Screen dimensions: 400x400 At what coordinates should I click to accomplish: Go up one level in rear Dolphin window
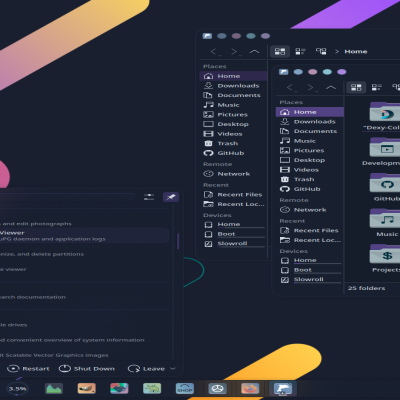[254, 51]
